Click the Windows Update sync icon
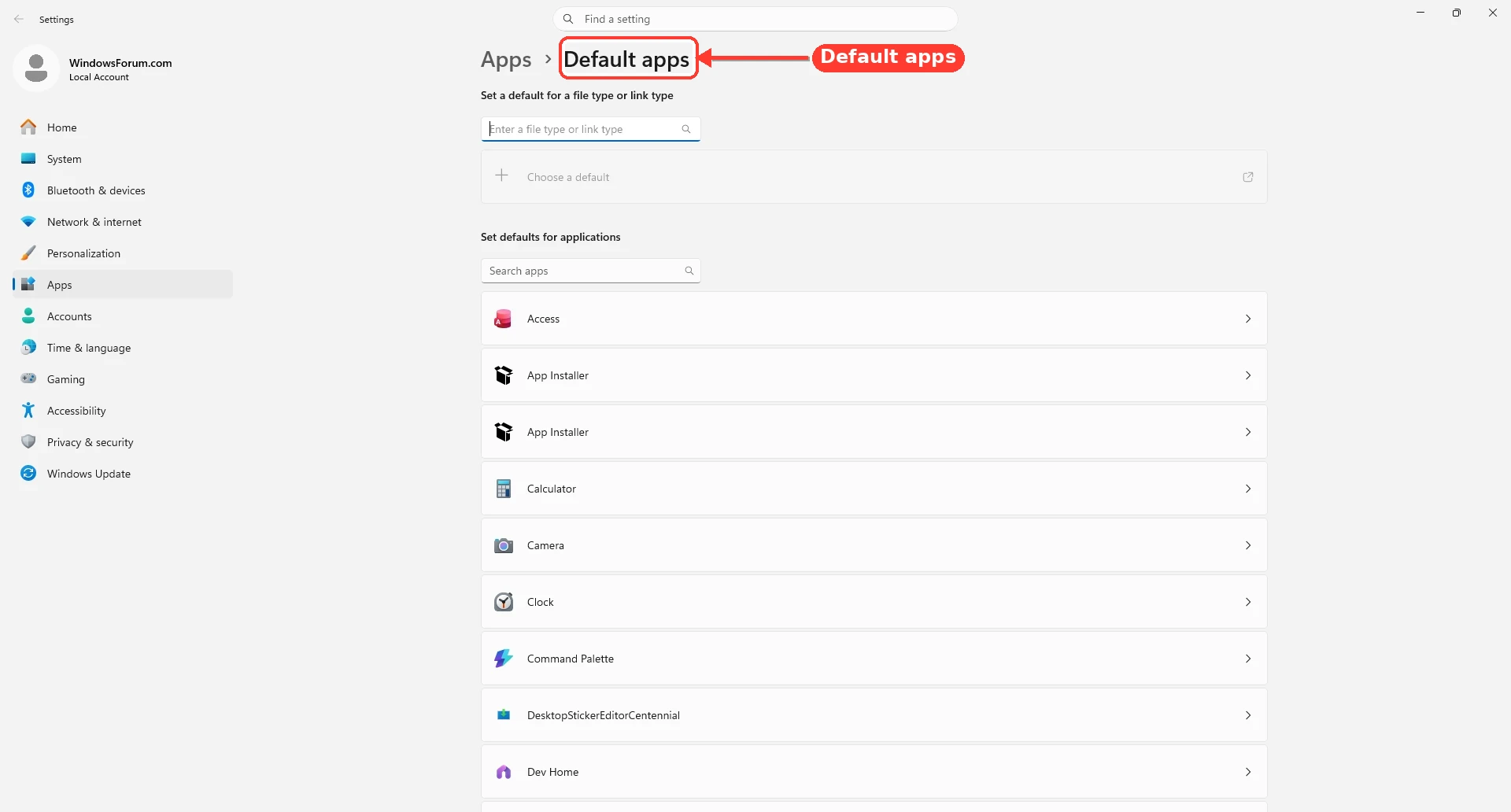 28,473
